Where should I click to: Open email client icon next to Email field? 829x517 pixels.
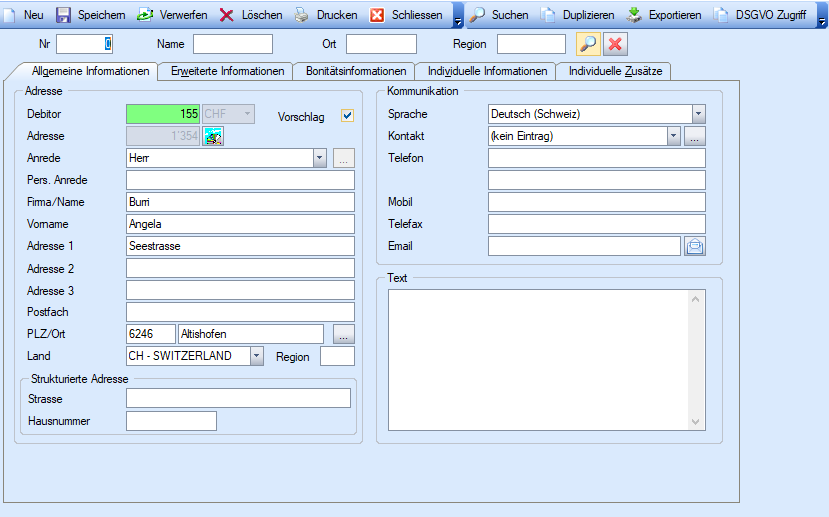click(695, 246)
